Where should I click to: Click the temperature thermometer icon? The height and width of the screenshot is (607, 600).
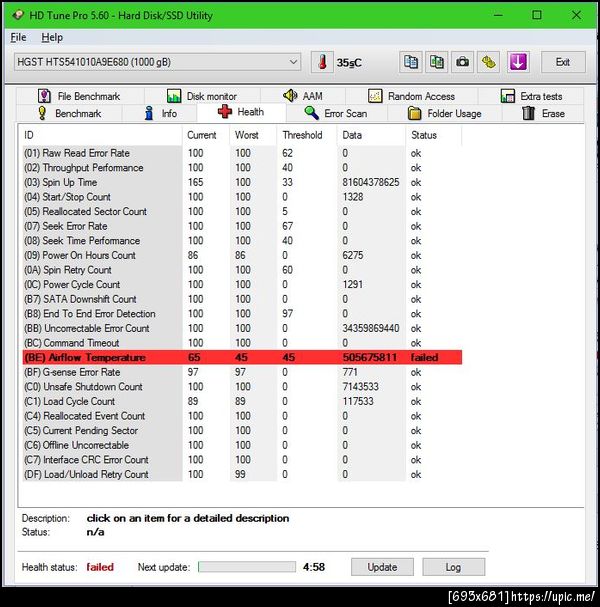coord(322,62)
